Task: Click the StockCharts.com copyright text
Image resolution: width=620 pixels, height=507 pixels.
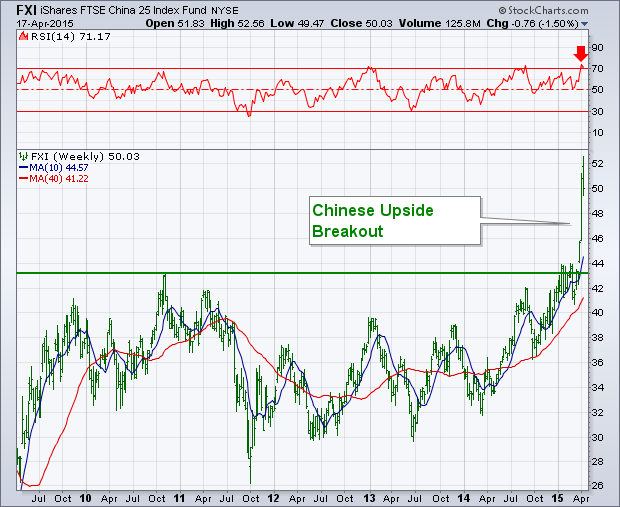Action: click(543, 10)
